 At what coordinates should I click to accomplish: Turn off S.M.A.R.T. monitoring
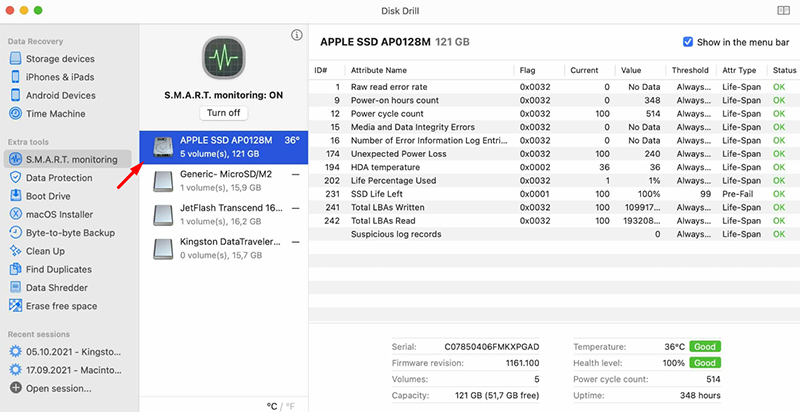point(223,113)
